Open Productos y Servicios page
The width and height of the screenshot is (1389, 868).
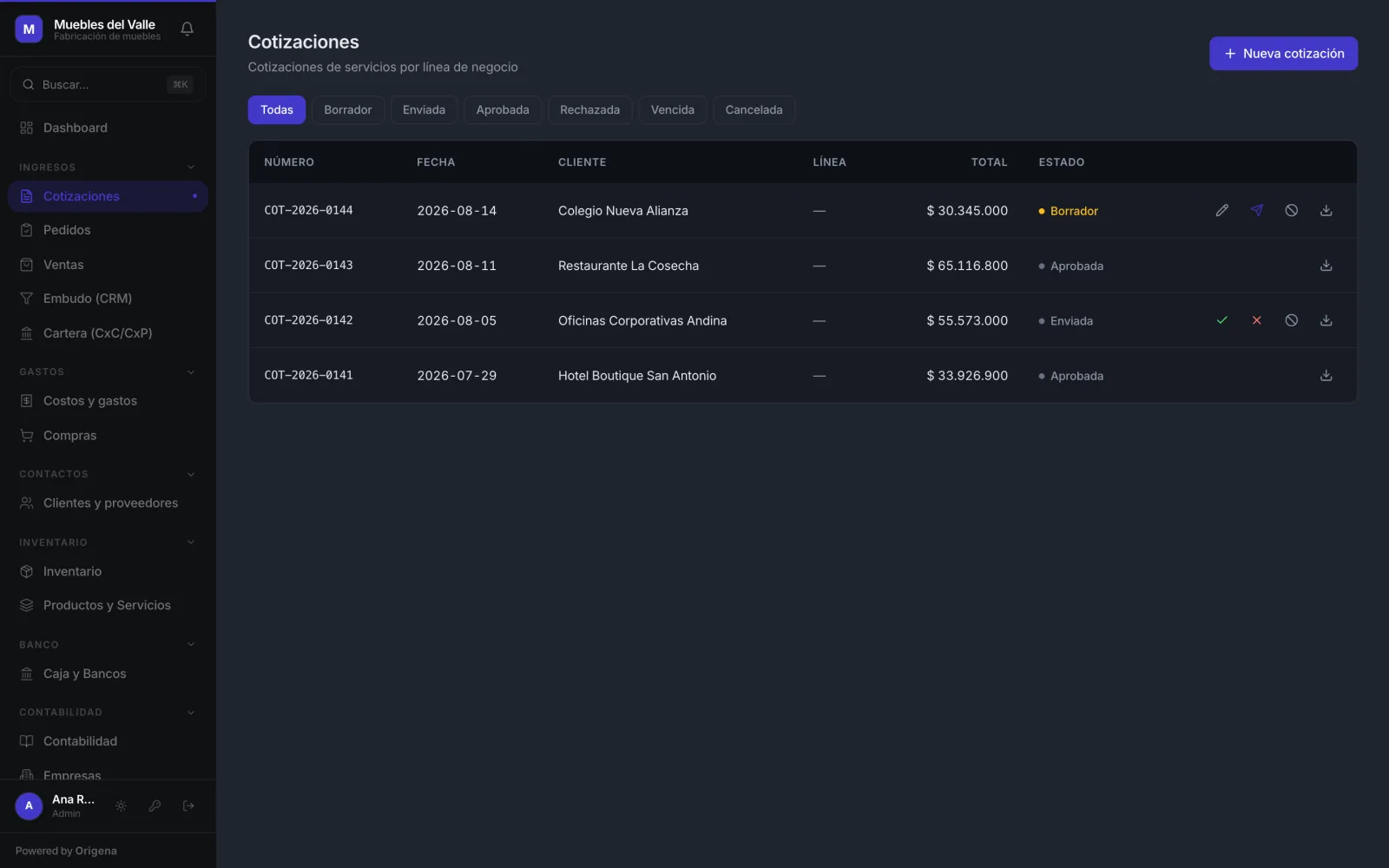tap(108, 606)
